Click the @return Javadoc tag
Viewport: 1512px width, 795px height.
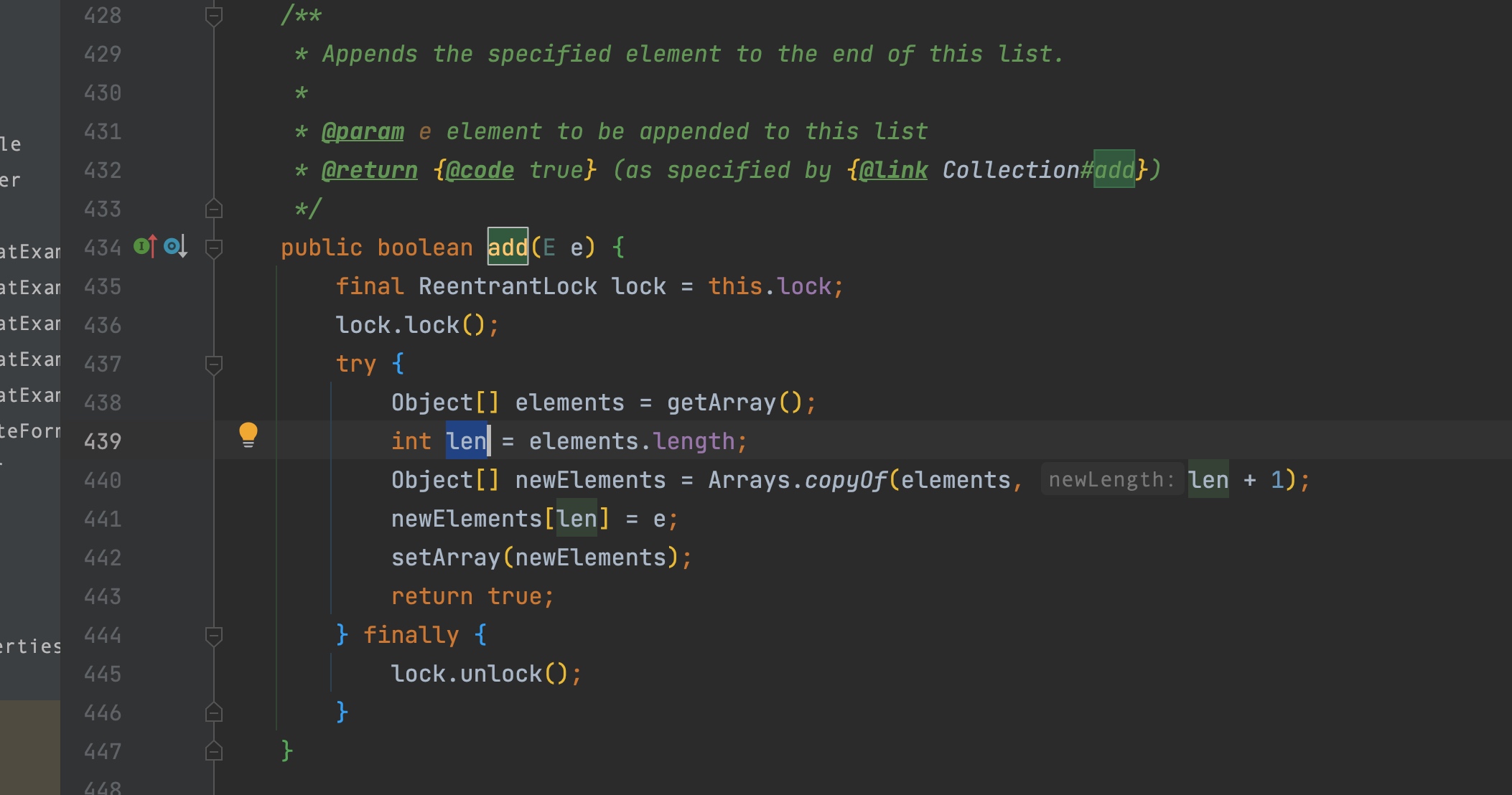369,171
